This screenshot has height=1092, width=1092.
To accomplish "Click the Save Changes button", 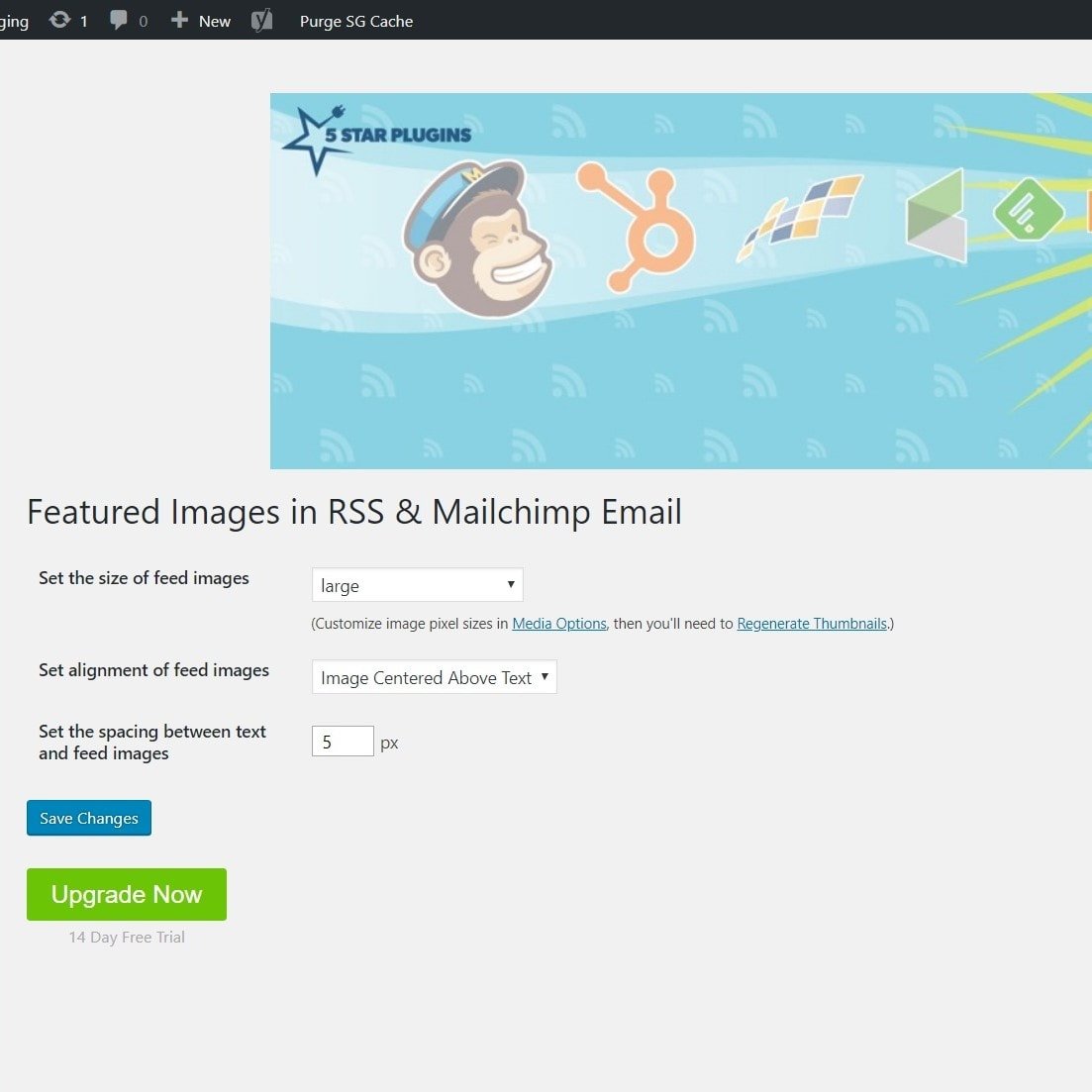I will [89, 818].
